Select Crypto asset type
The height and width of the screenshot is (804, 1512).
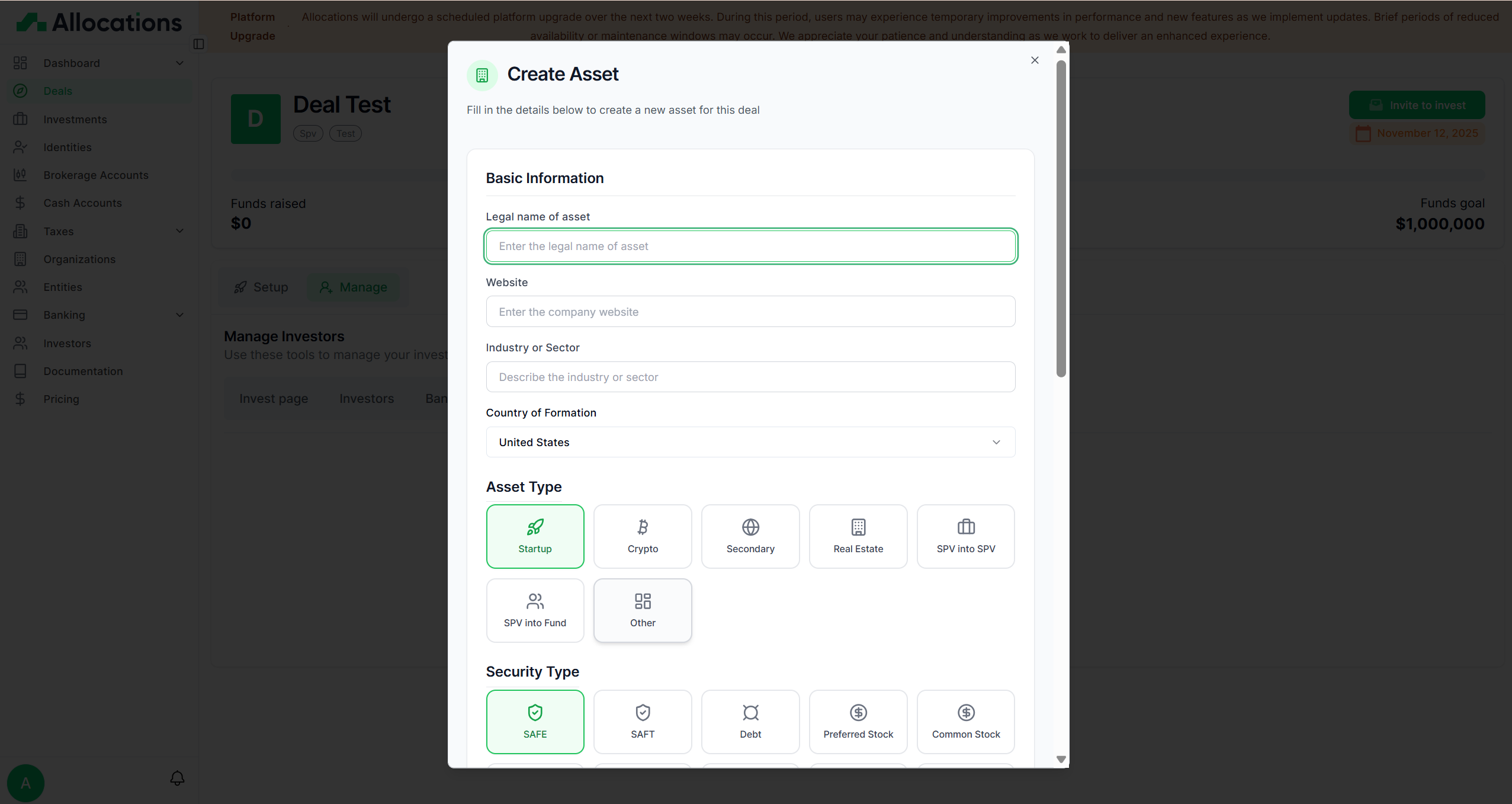643,536
